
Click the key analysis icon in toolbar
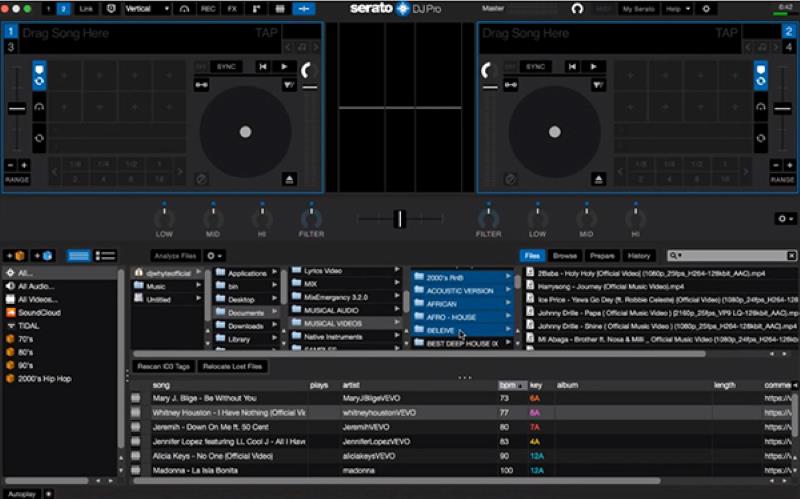(184, 9)
